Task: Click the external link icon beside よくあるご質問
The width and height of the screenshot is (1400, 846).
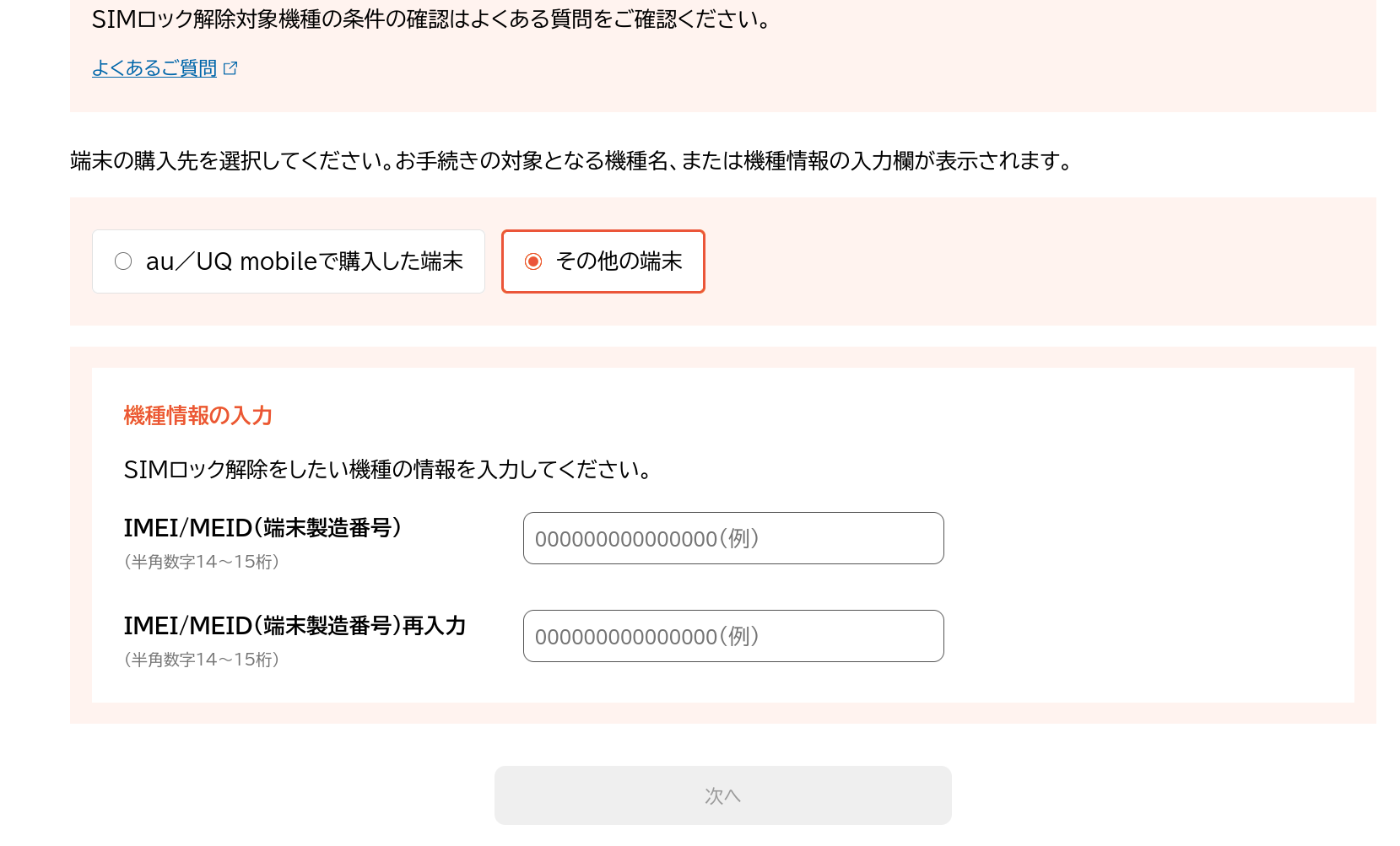Action: tap(230, 68)
